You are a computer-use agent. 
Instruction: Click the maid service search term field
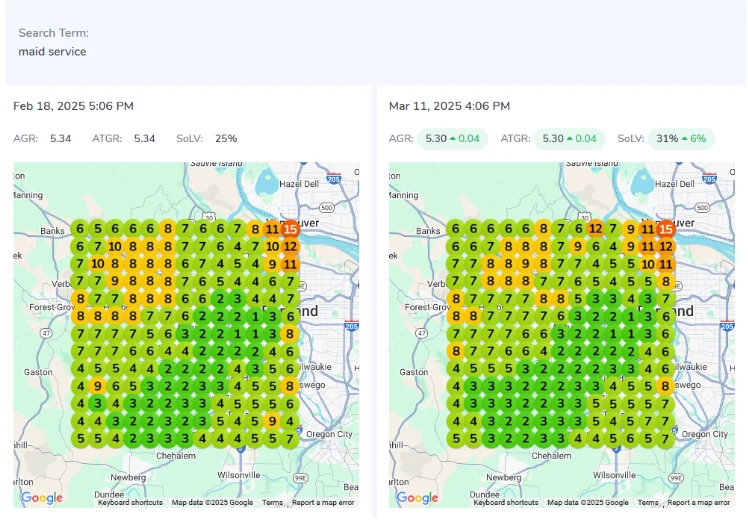coord(52,51)
